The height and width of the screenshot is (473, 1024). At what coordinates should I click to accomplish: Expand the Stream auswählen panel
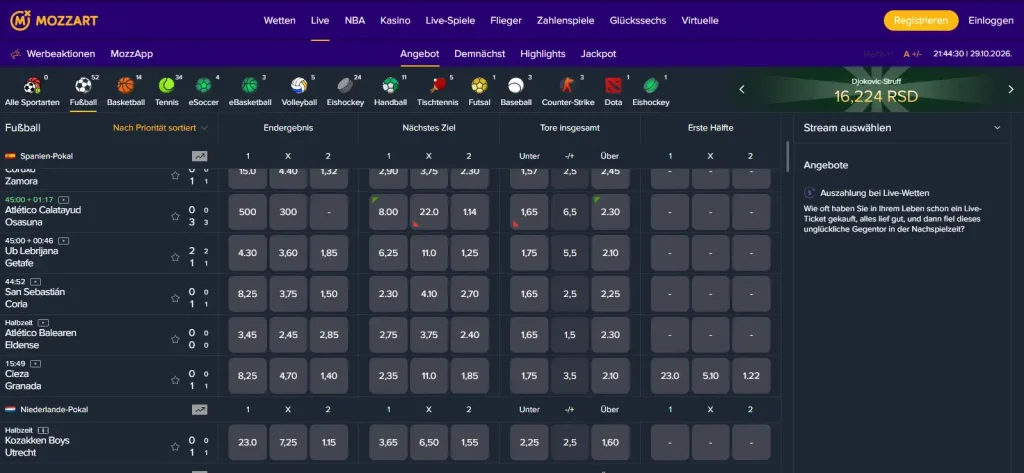pyautogui.click(x=997, y=128)
